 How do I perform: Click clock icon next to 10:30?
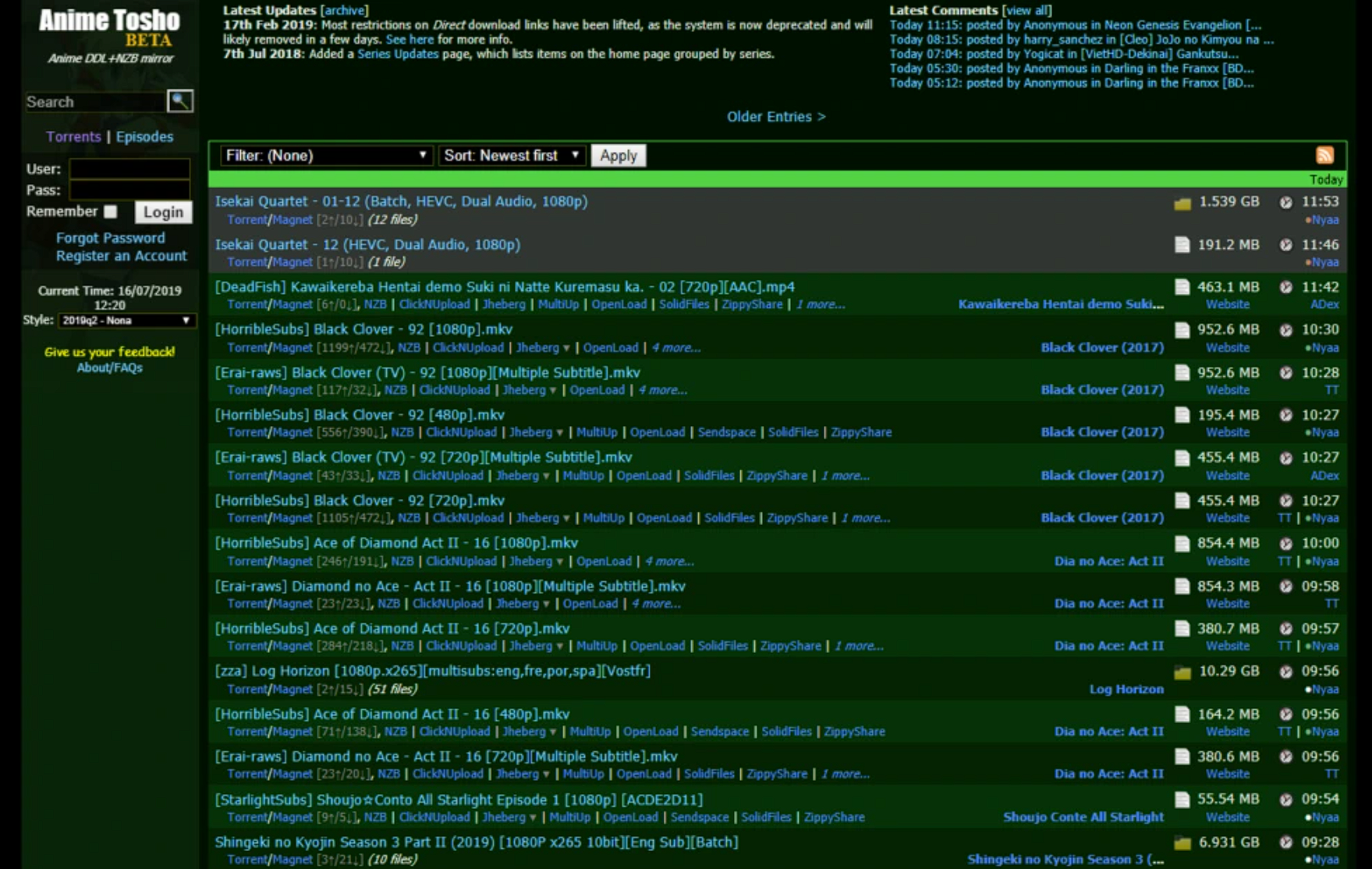(x=1285, y=330)
